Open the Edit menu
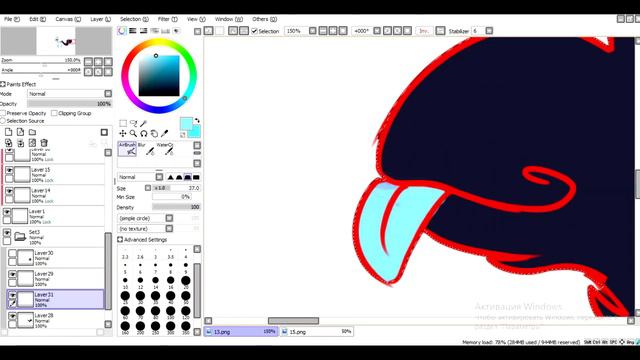Viewport: 640px width, 360px height. (37, 19)
